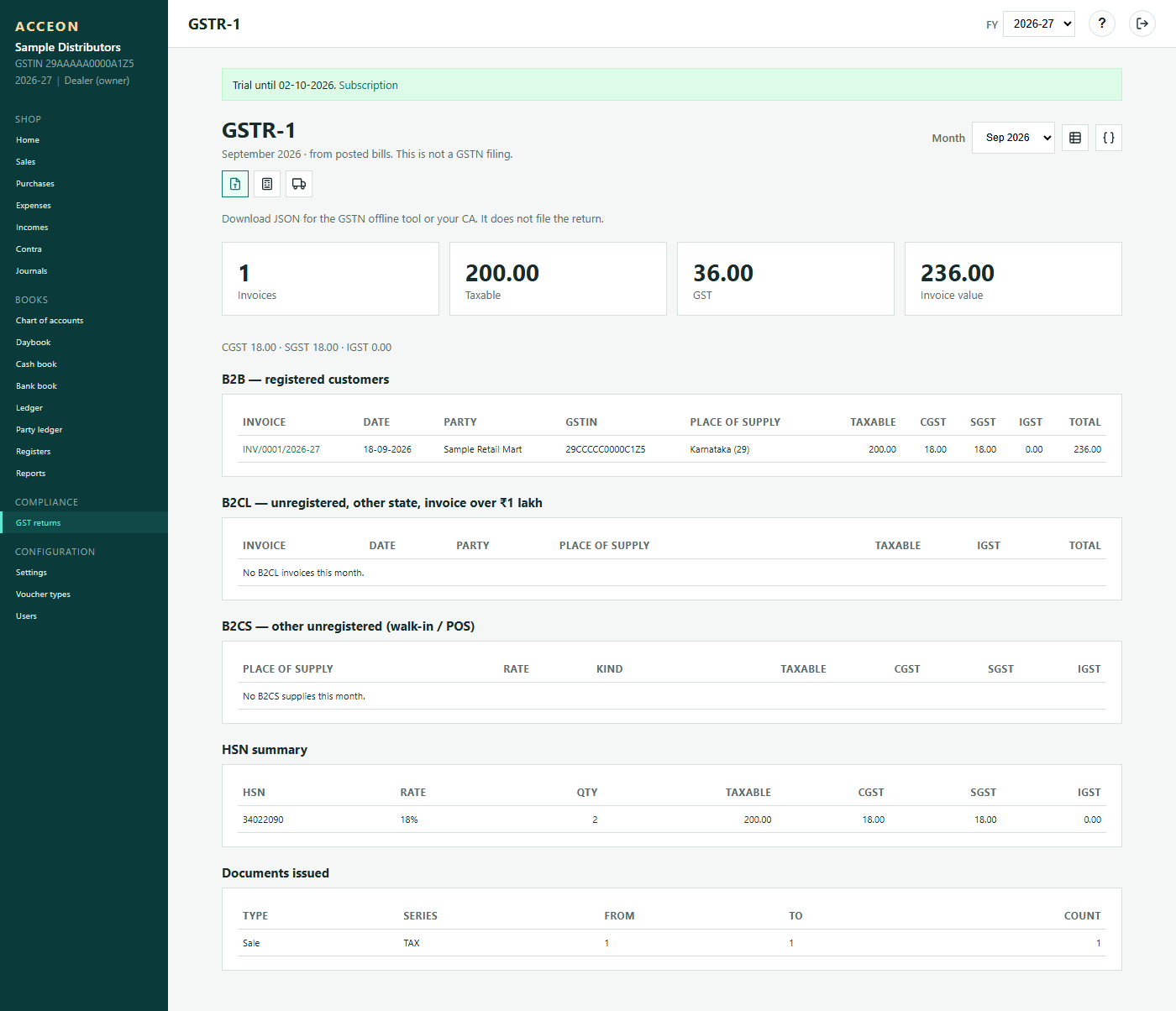Click the TAX series cell in Documents issued
The width and height of the screenshot is (1176, 1011).
coord(412,943)
